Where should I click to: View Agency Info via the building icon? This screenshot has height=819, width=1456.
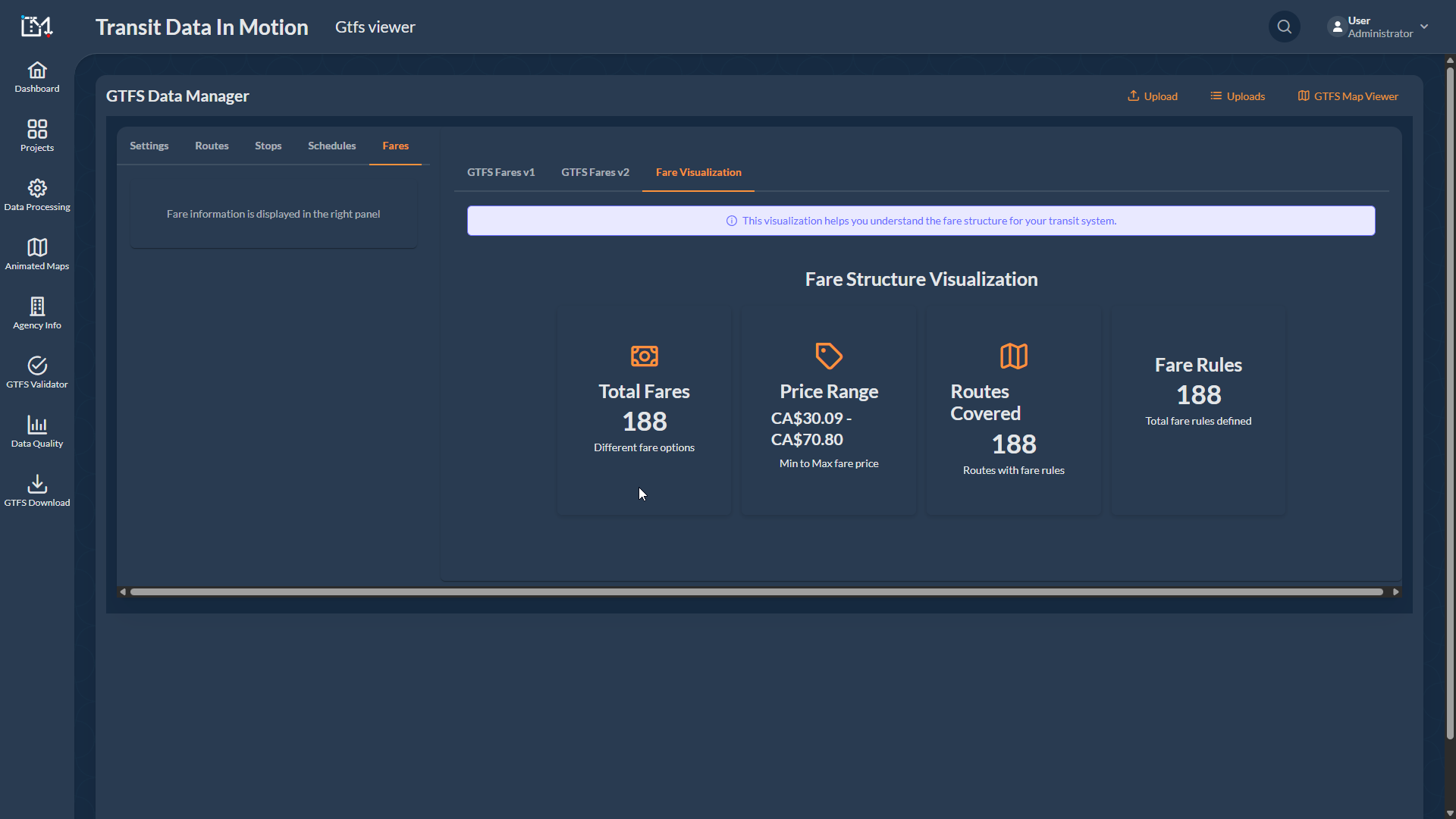(36, 313)
